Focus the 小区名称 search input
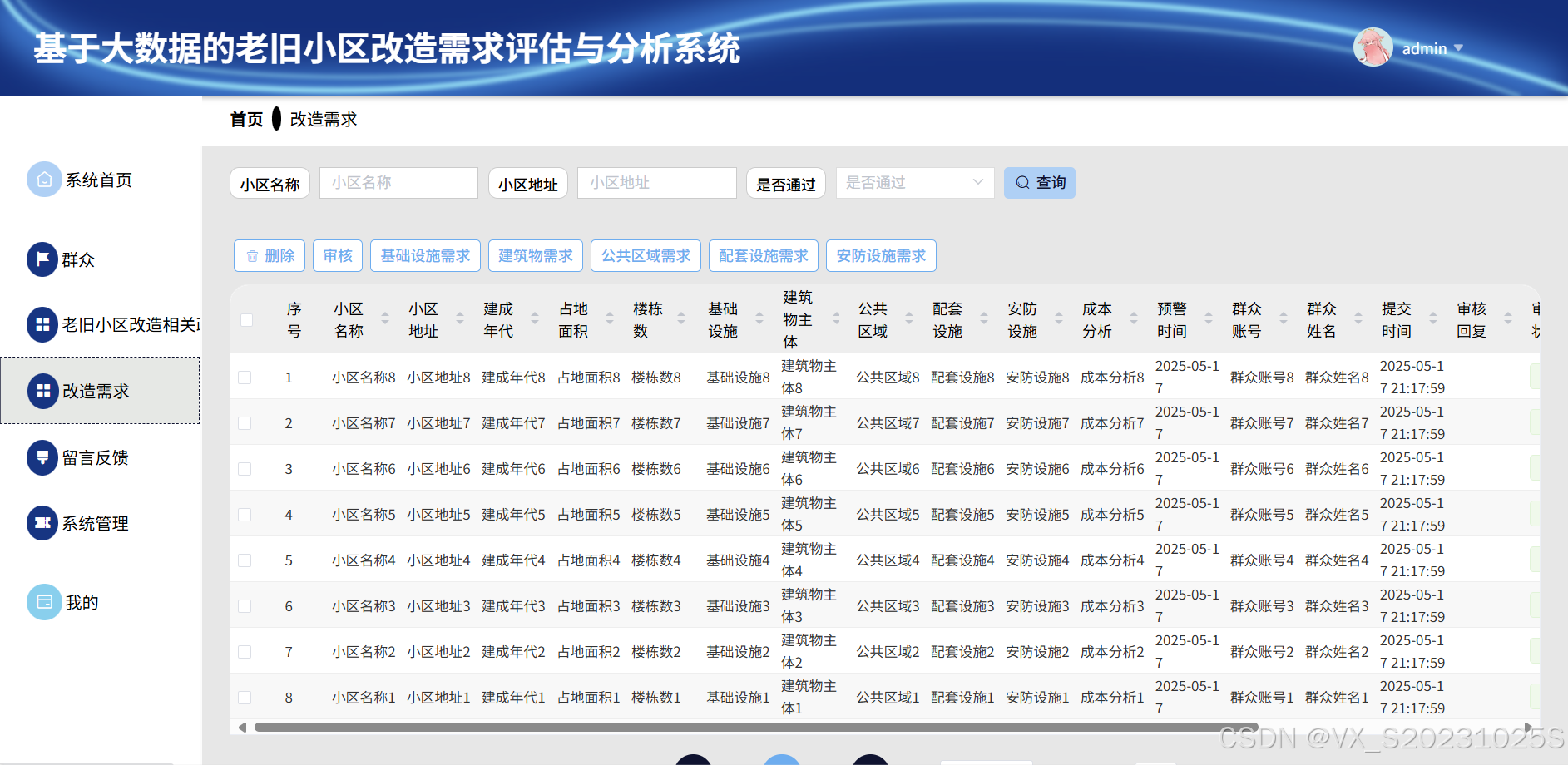 click(399, 183)
